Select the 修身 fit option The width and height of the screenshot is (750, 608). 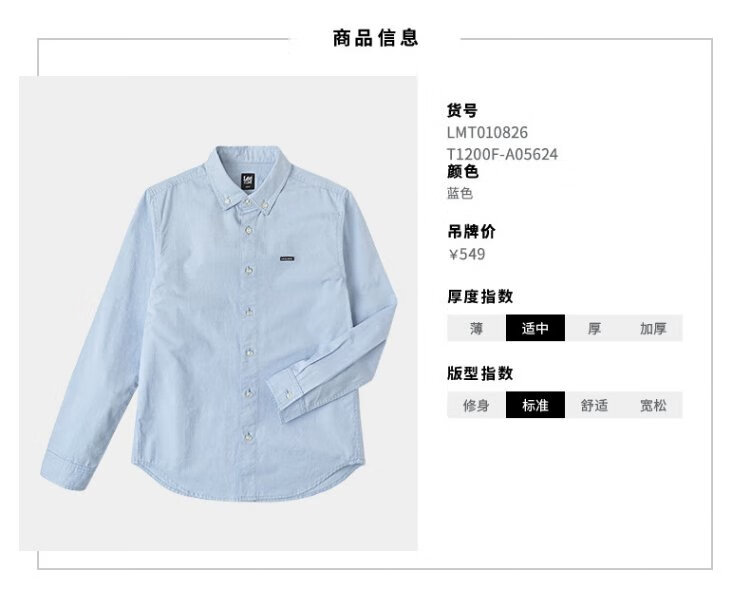point(476,405)
